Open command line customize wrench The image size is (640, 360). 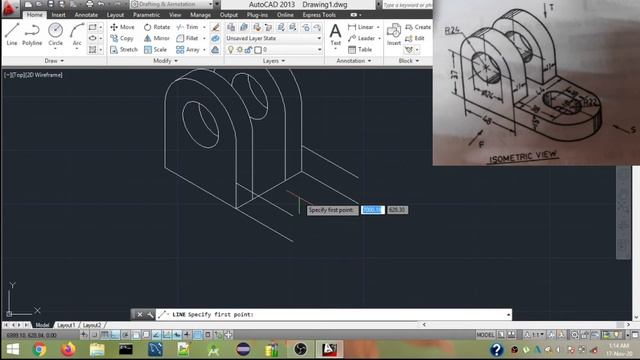pyautogui.click(x=150, y=314)
